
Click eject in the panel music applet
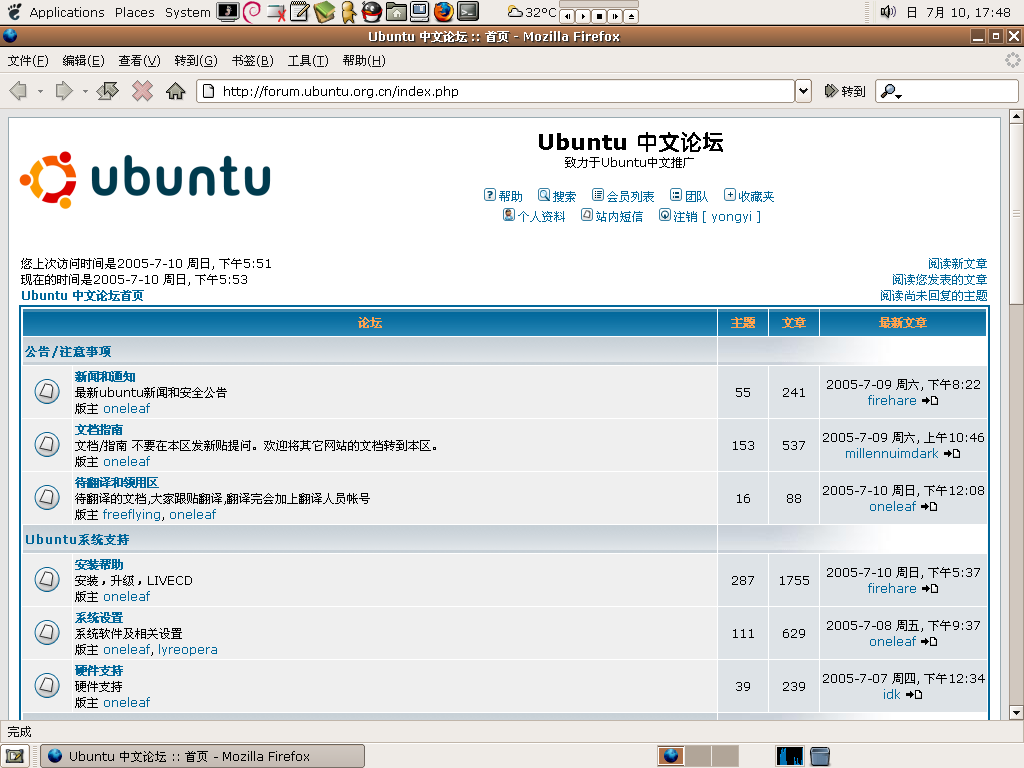(631, 16)
